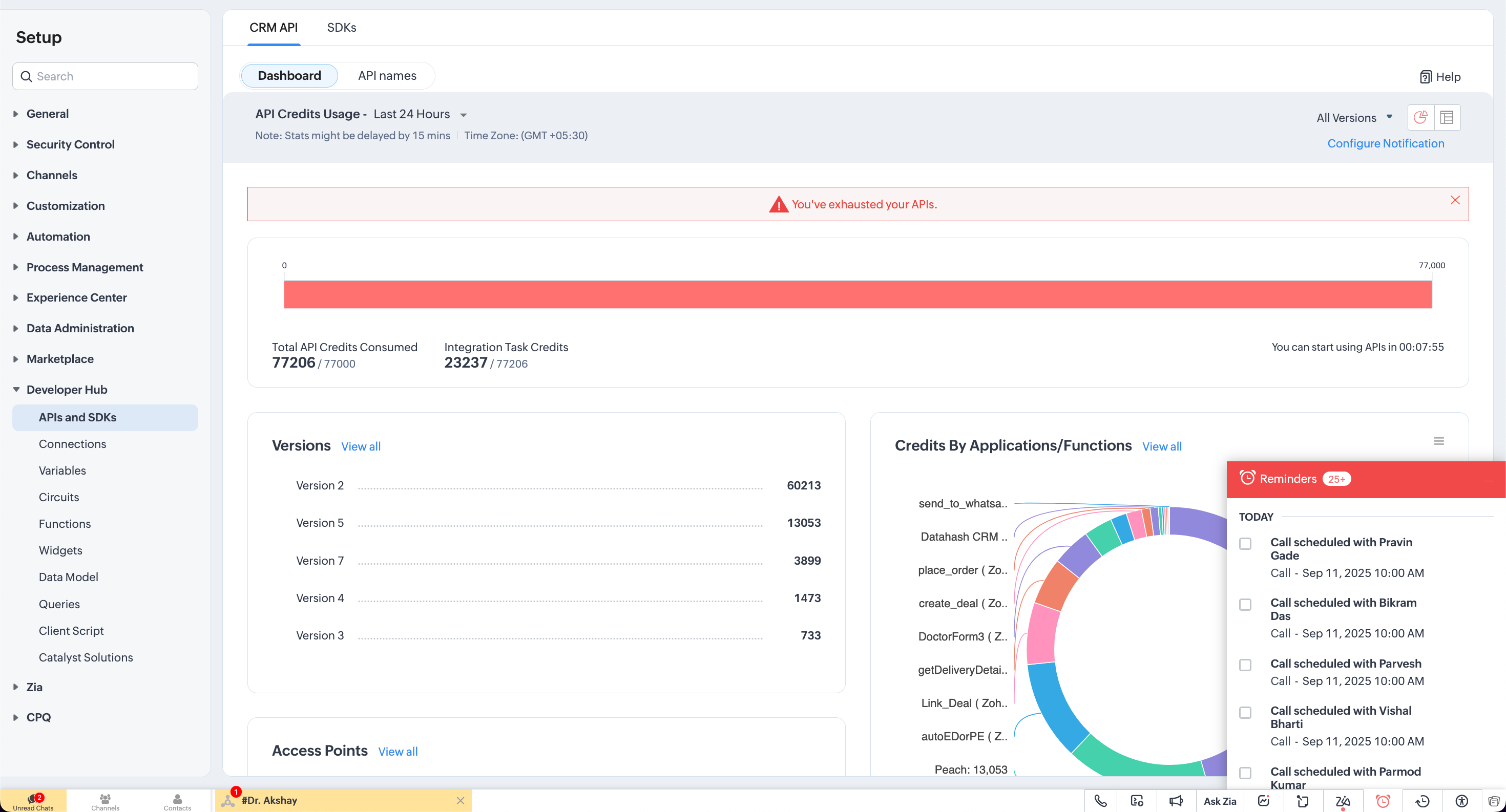The image size is (1506, 812).
Task: Expand the Automation section in sidebar
Action: (x=58, y=237)
